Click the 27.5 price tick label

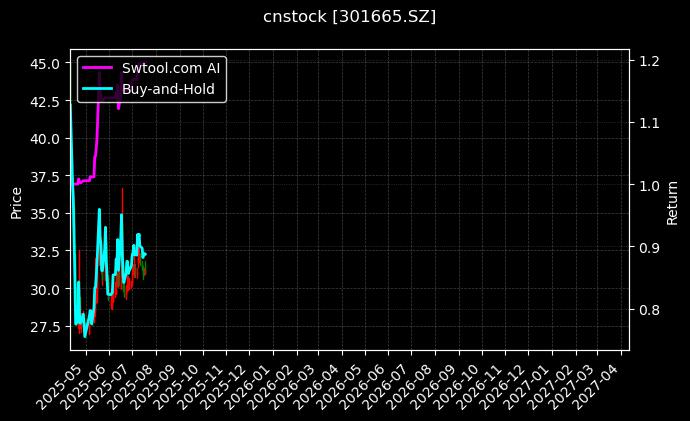(x=44, y=327)
